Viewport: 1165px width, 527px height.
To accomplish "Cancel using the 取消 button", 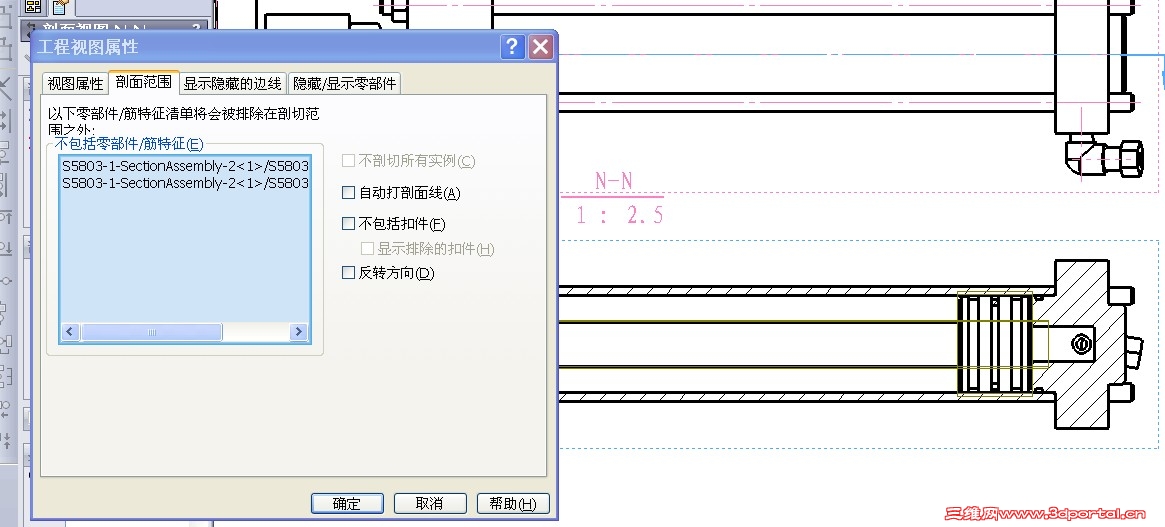I will click(429, 503).
